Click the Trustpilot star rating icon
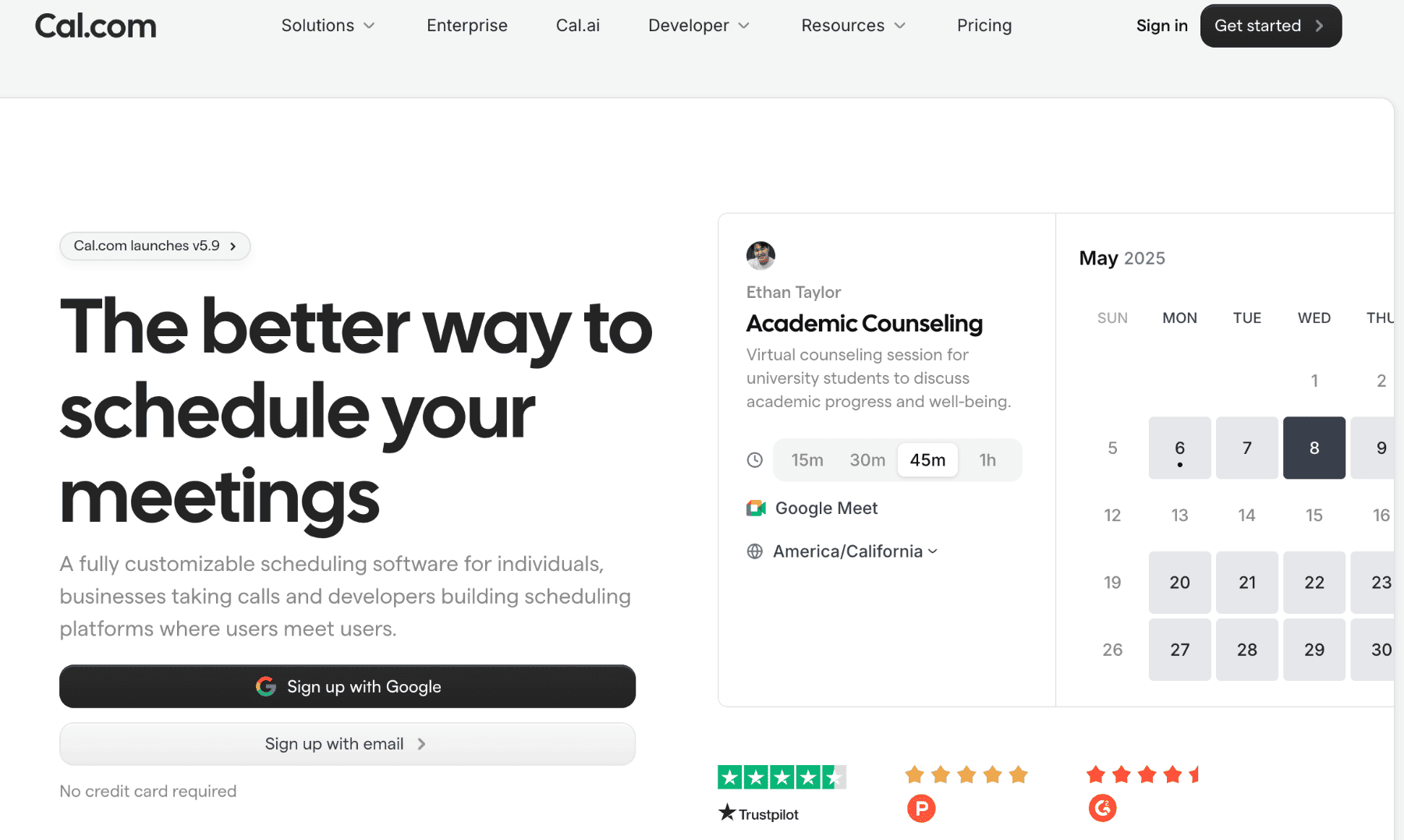1404x840 pixels. 782,776
